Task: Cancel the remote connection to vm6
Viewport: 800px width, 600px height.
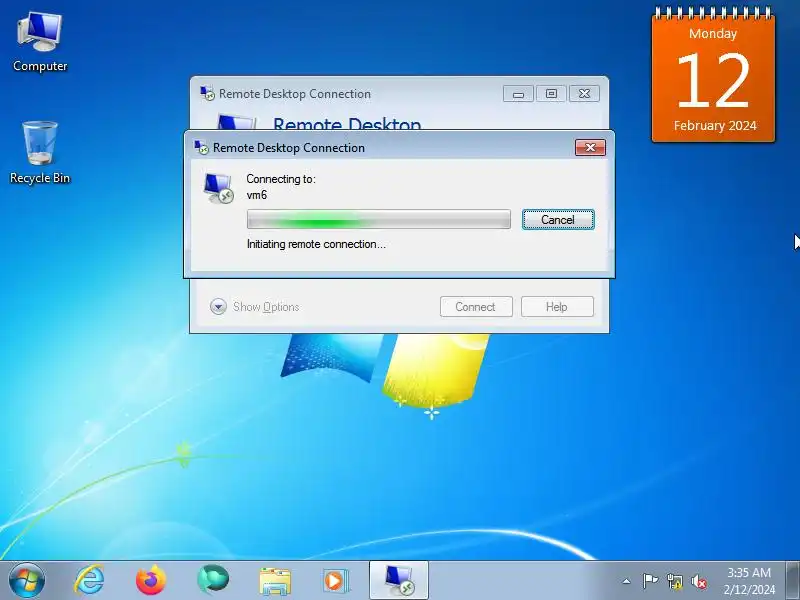Action: coord(558,220)
